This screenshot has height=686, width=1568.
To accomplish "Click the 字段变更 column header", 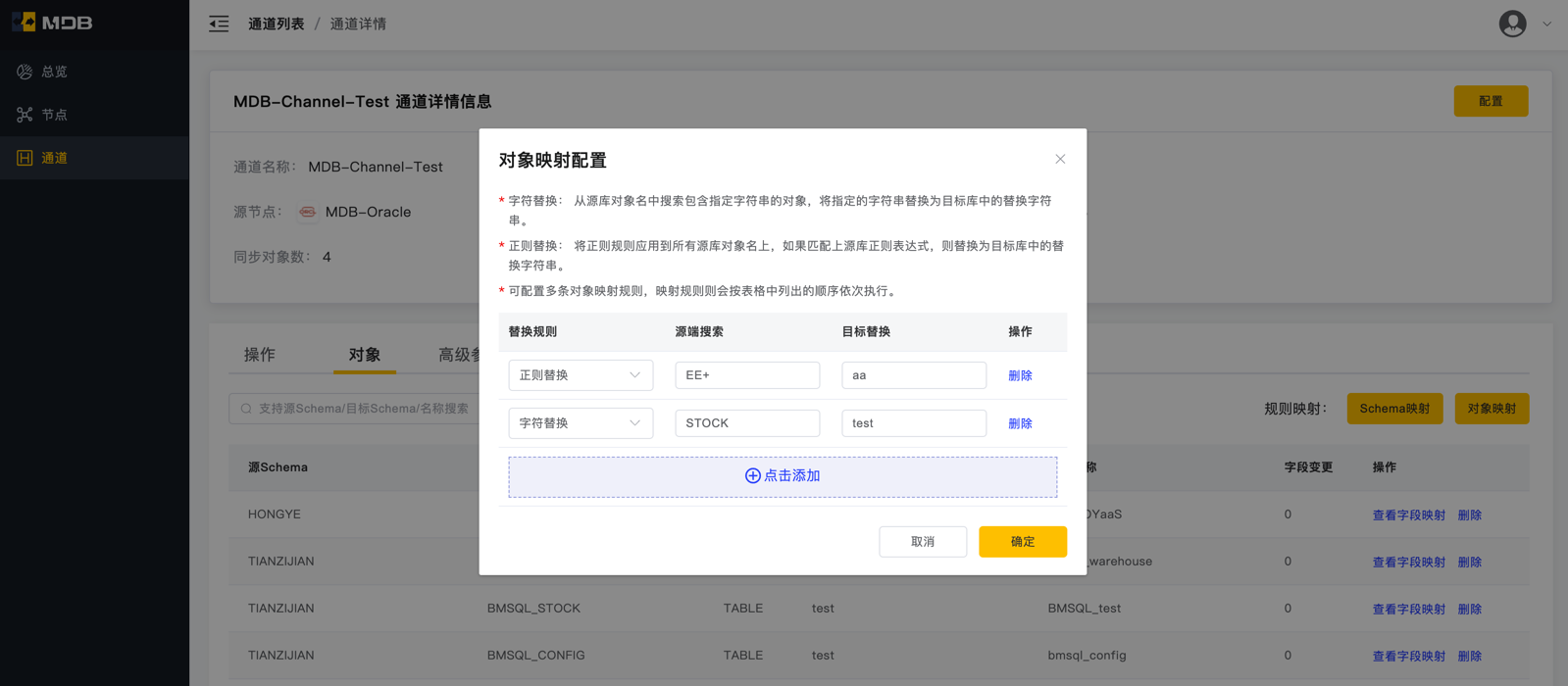I will 1308,467.
